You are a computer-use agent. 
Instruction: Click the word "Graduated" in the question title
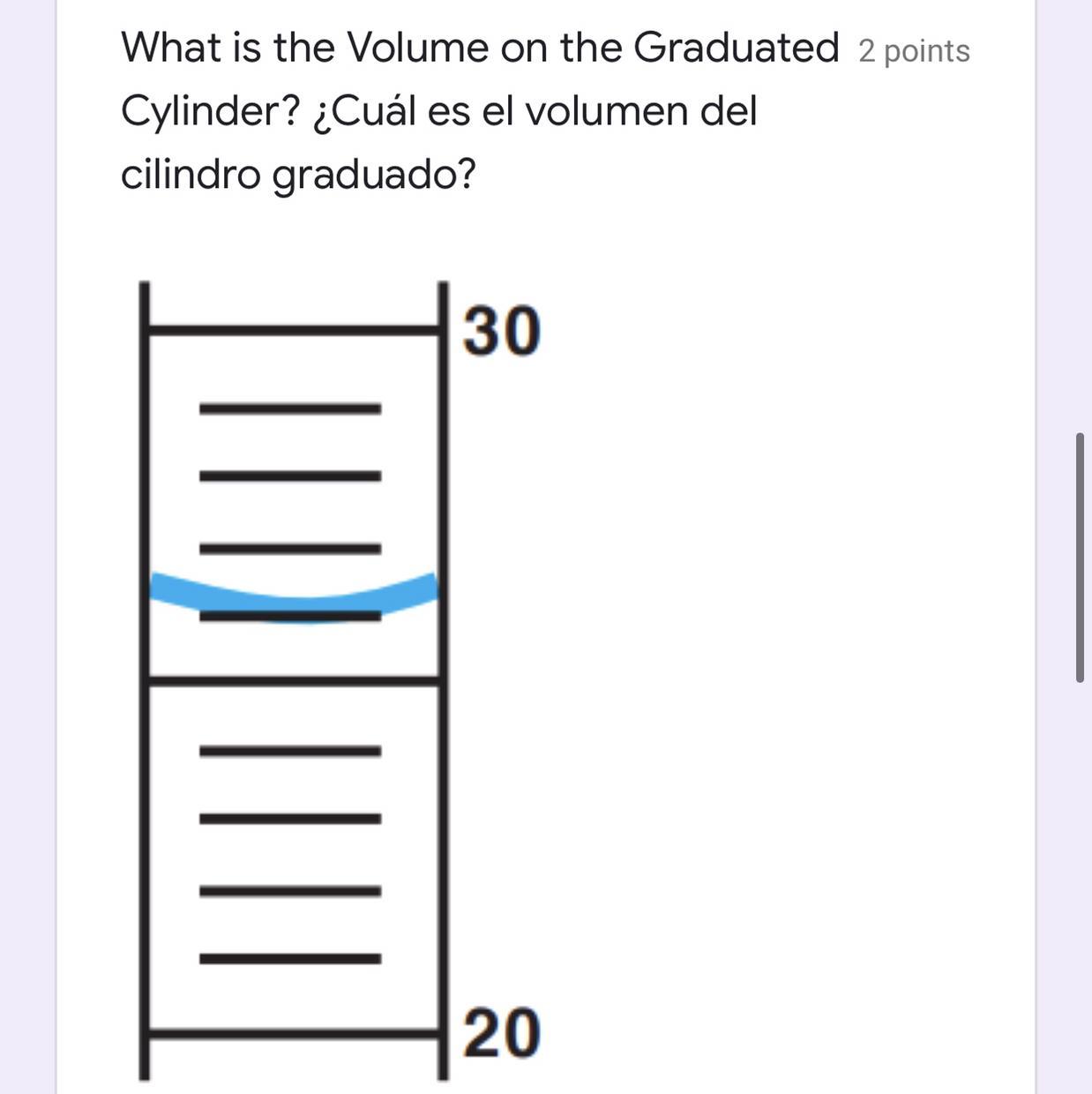(736, 48)
